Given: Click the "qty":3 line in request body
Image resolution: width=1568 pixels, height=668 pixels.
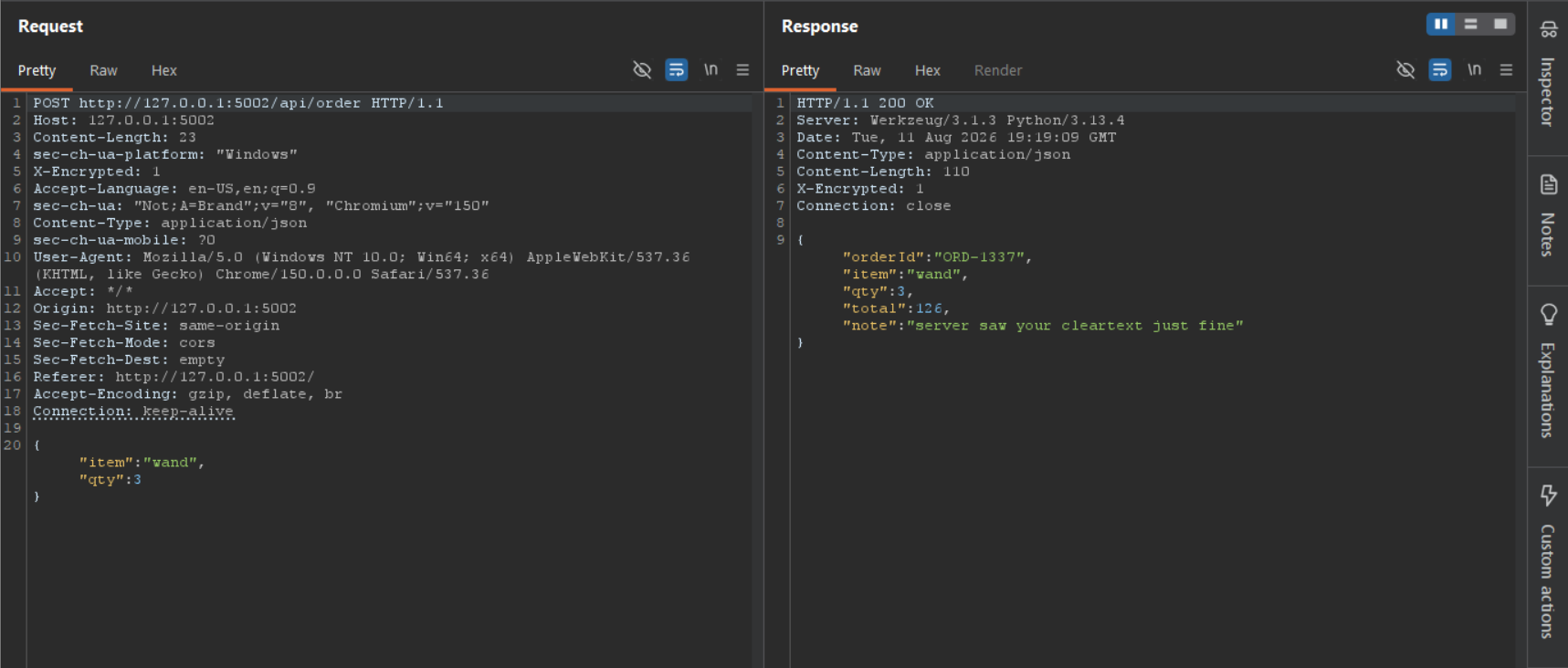Looking at the screenshot, I should pos(110,480).
